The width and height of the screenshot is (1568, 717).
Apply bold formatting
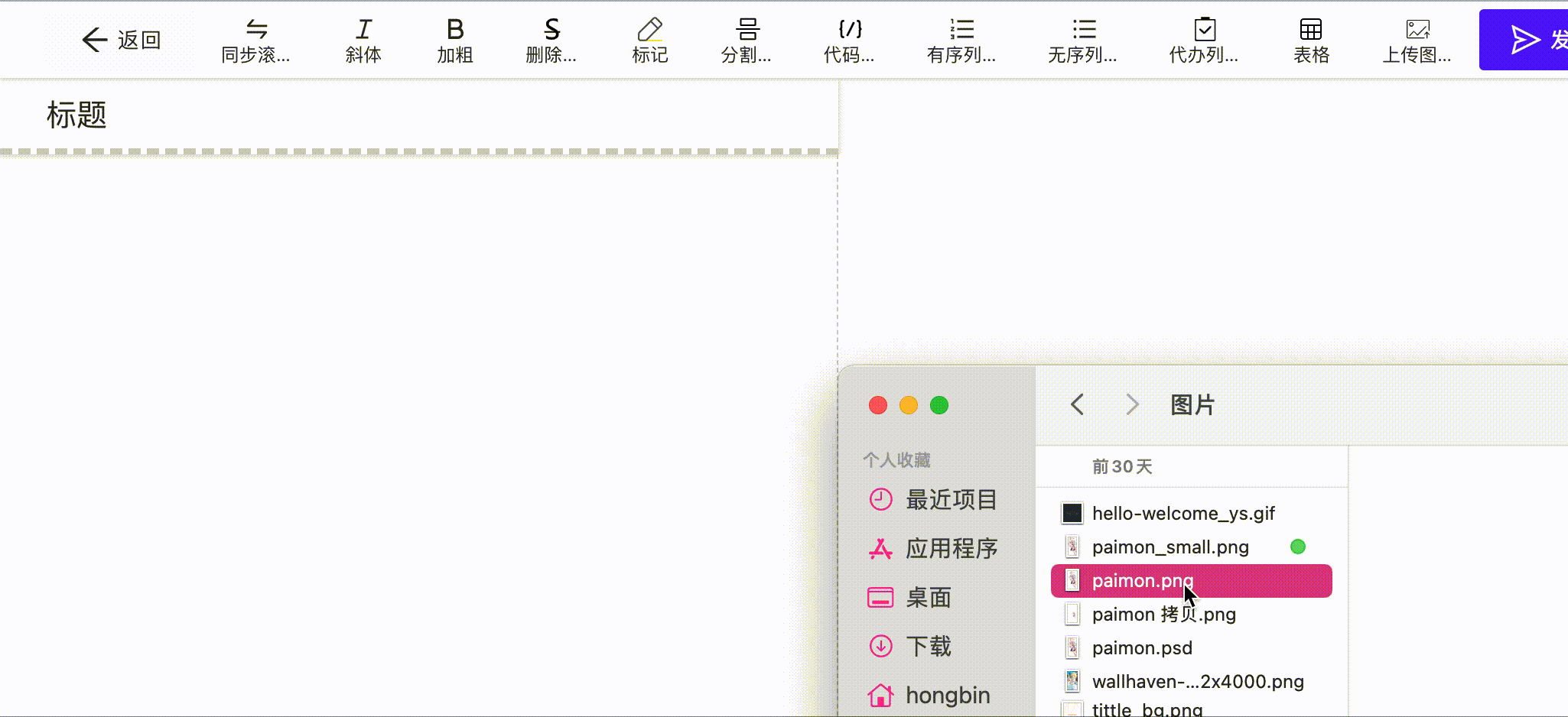(454, 38)
